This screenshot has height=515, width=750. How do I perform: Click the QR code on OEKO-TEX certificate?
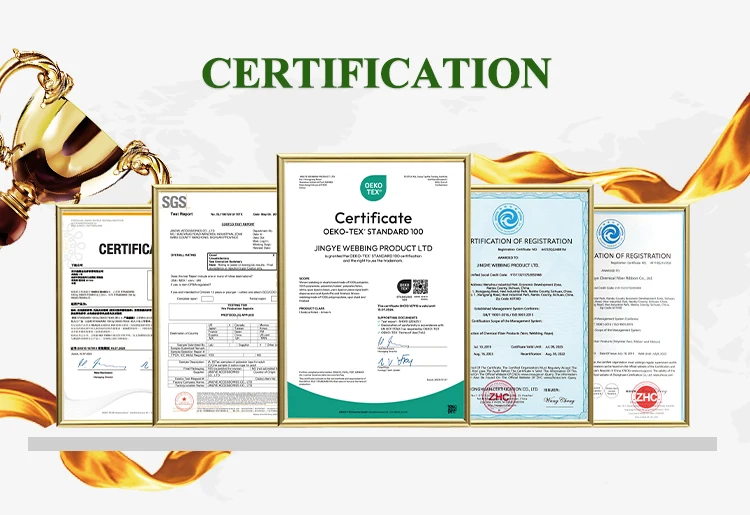(420, 287)
